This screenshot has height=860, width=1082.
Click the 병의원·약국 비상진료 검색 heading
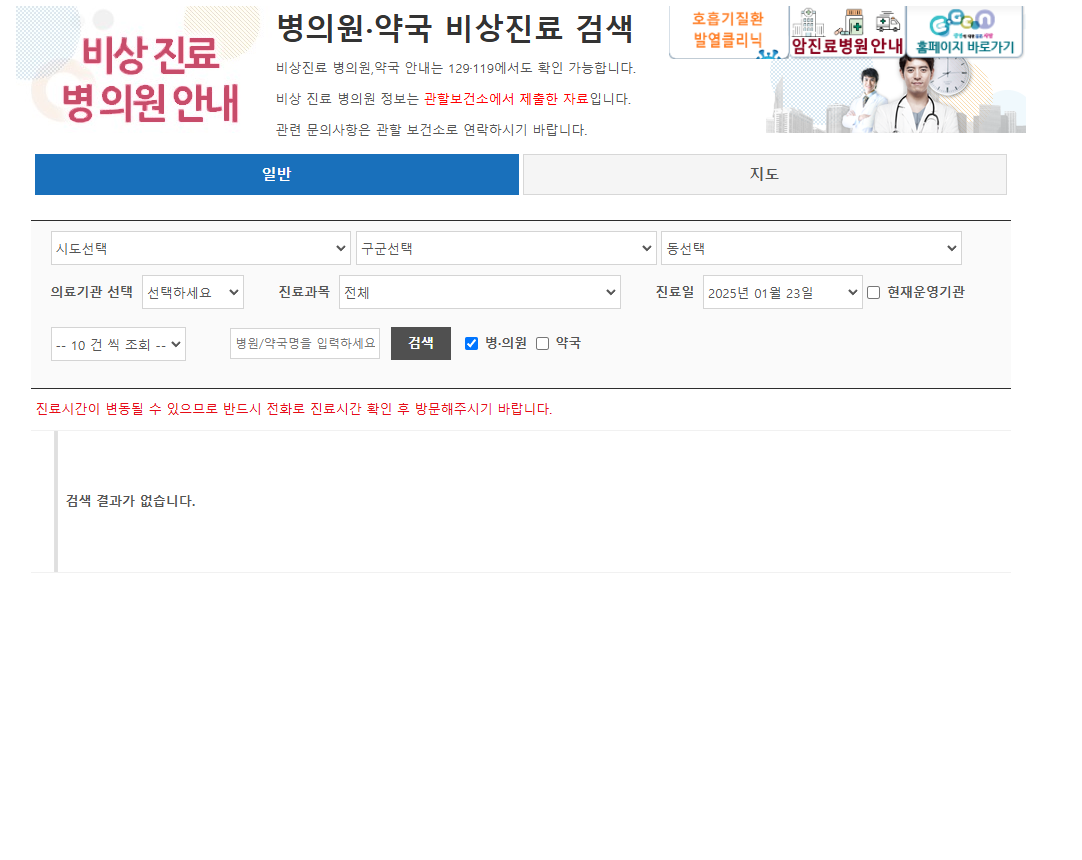pyautogui.click(x=455, y=28)
